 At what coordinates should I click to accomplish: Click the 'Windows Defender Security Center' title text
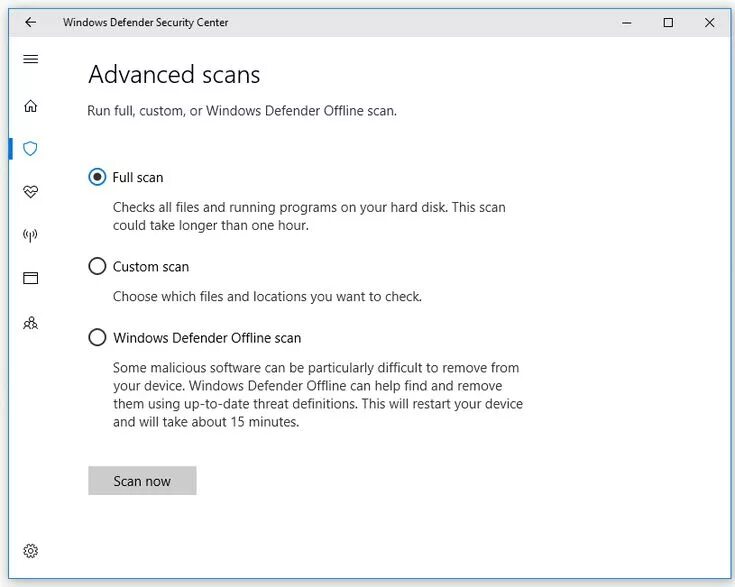click(x=146, y=23)
